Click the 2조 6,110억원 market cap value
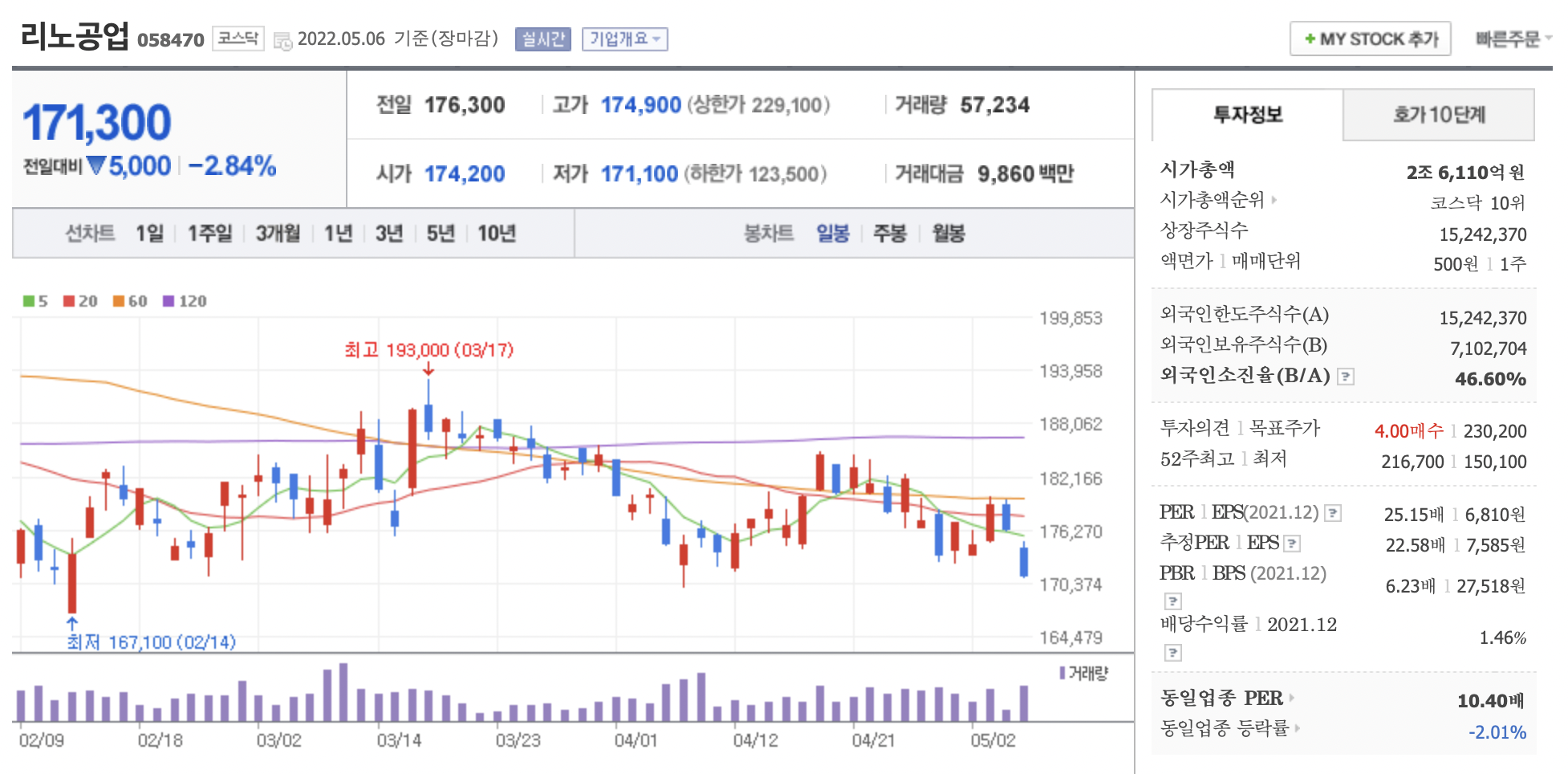Screen dimensions: 1568x774 coord(1465,172)
